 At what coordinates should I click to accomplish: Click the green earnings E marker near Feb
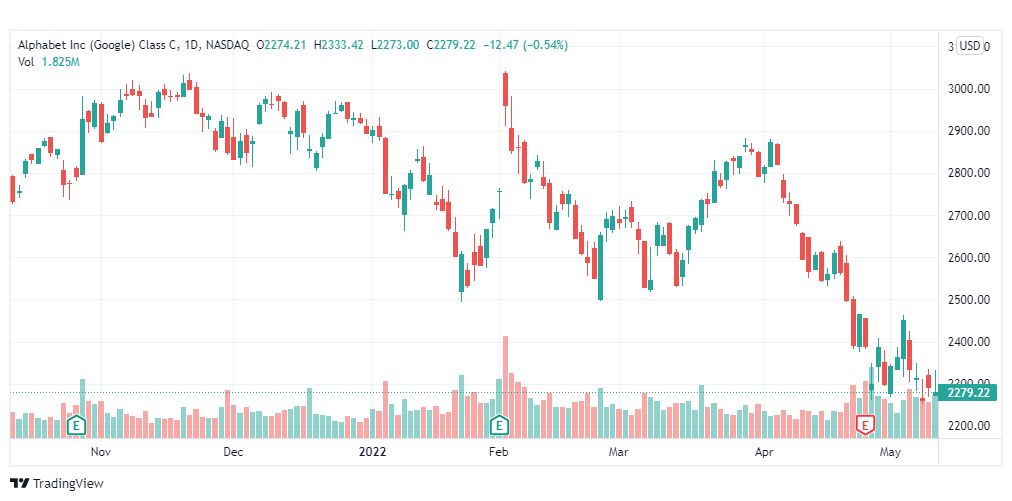click(499, 425)
